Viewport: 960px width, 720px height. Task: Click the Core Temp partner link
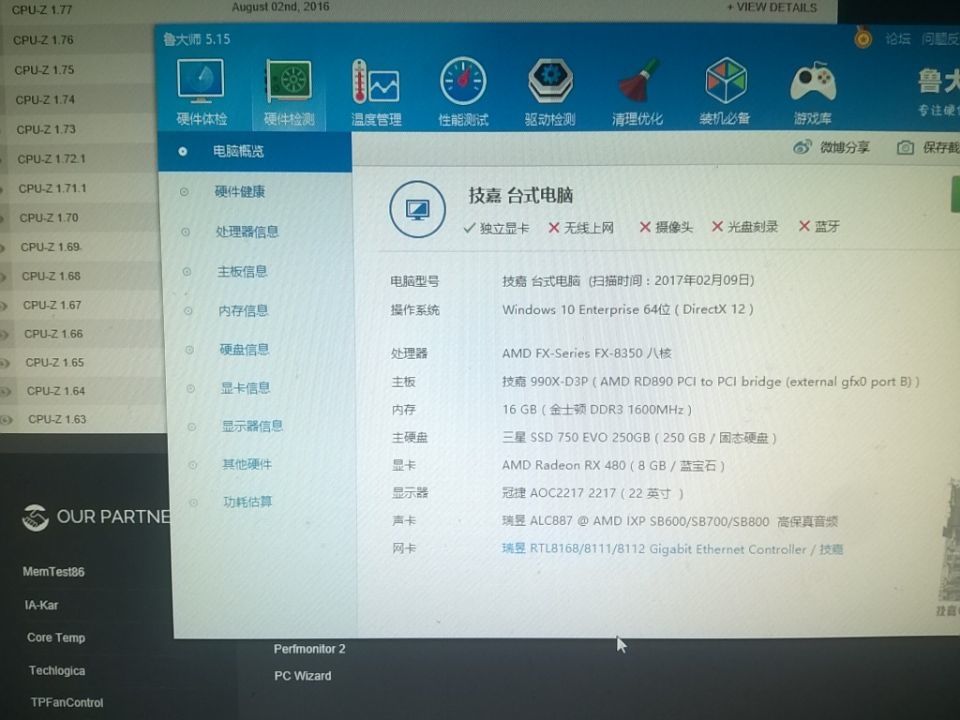point(56,637)
